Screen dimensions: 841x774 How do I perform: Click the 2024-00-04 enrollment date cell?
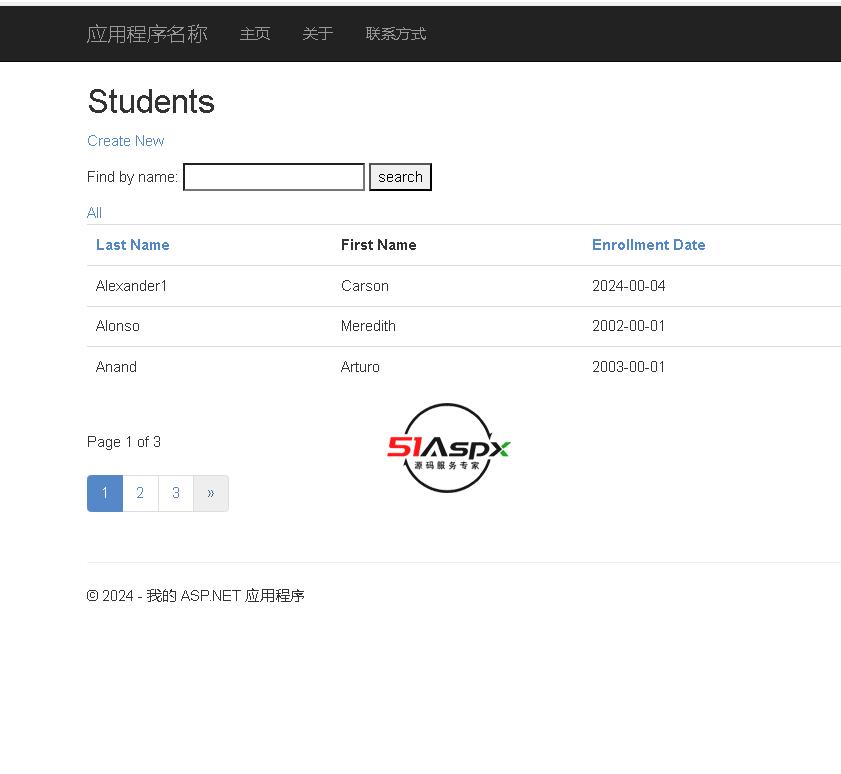pos(628,286)
